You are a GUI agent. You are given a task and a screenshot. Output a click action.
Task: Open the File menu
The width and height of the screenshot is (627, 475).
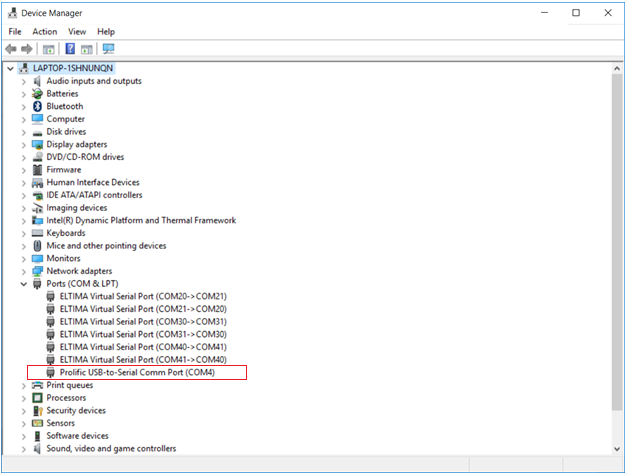[x=15, y=32]
